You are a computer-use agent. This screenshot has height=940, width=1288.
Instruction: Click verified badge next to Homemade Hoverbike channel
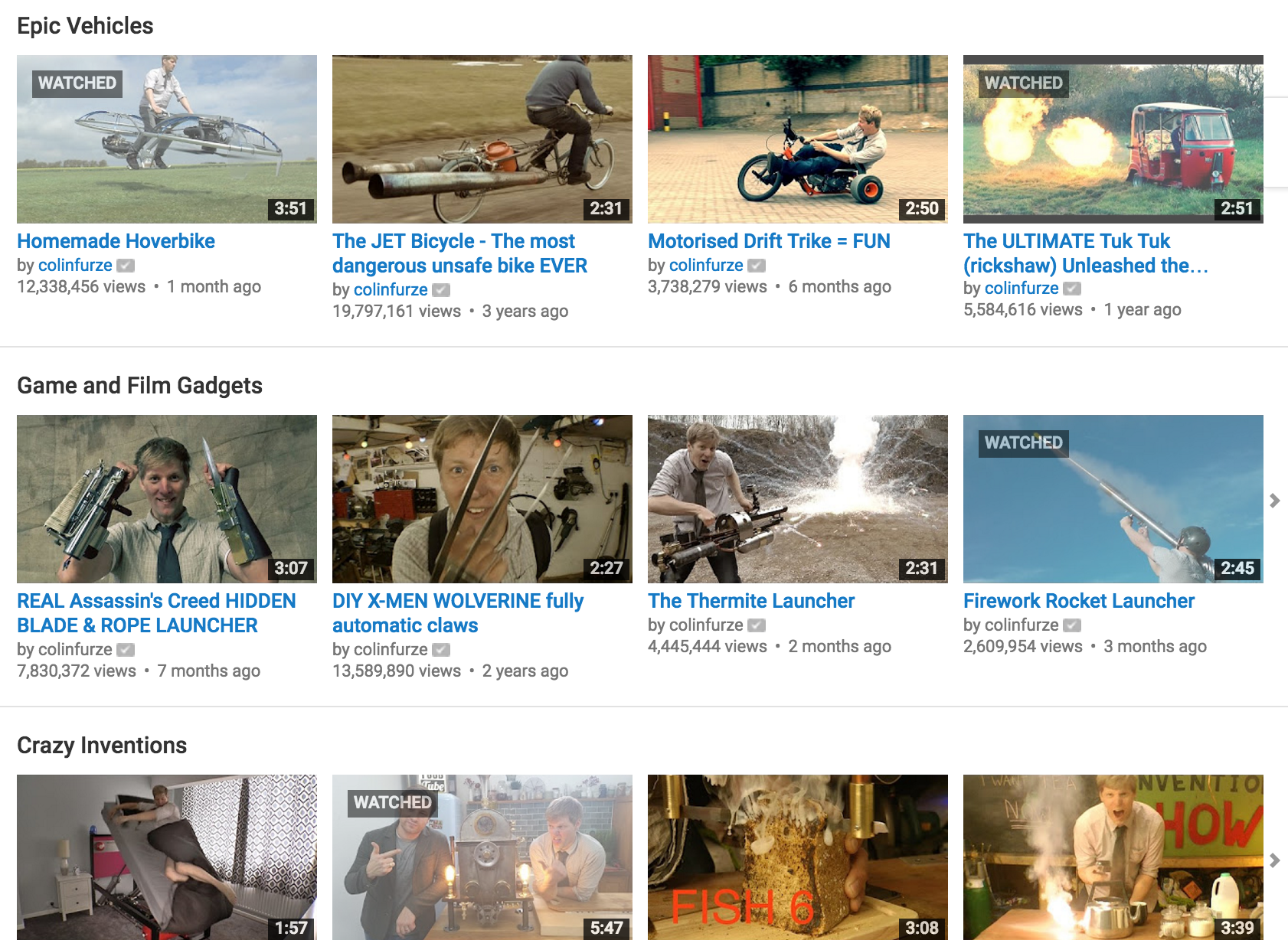[126, 266]
